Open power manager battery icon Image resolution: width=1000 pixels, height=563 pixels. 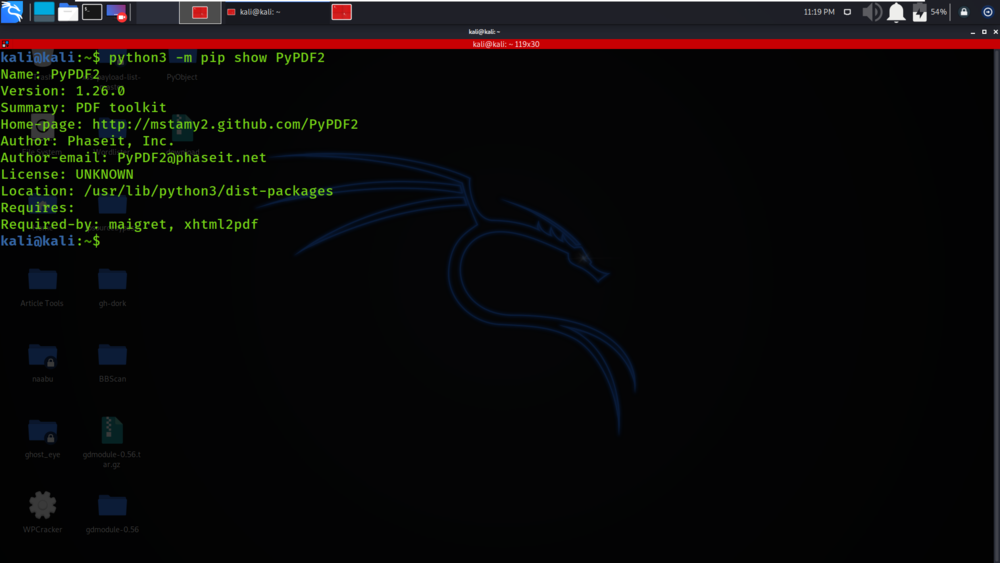pyautogui.click(x=919, y=12)
